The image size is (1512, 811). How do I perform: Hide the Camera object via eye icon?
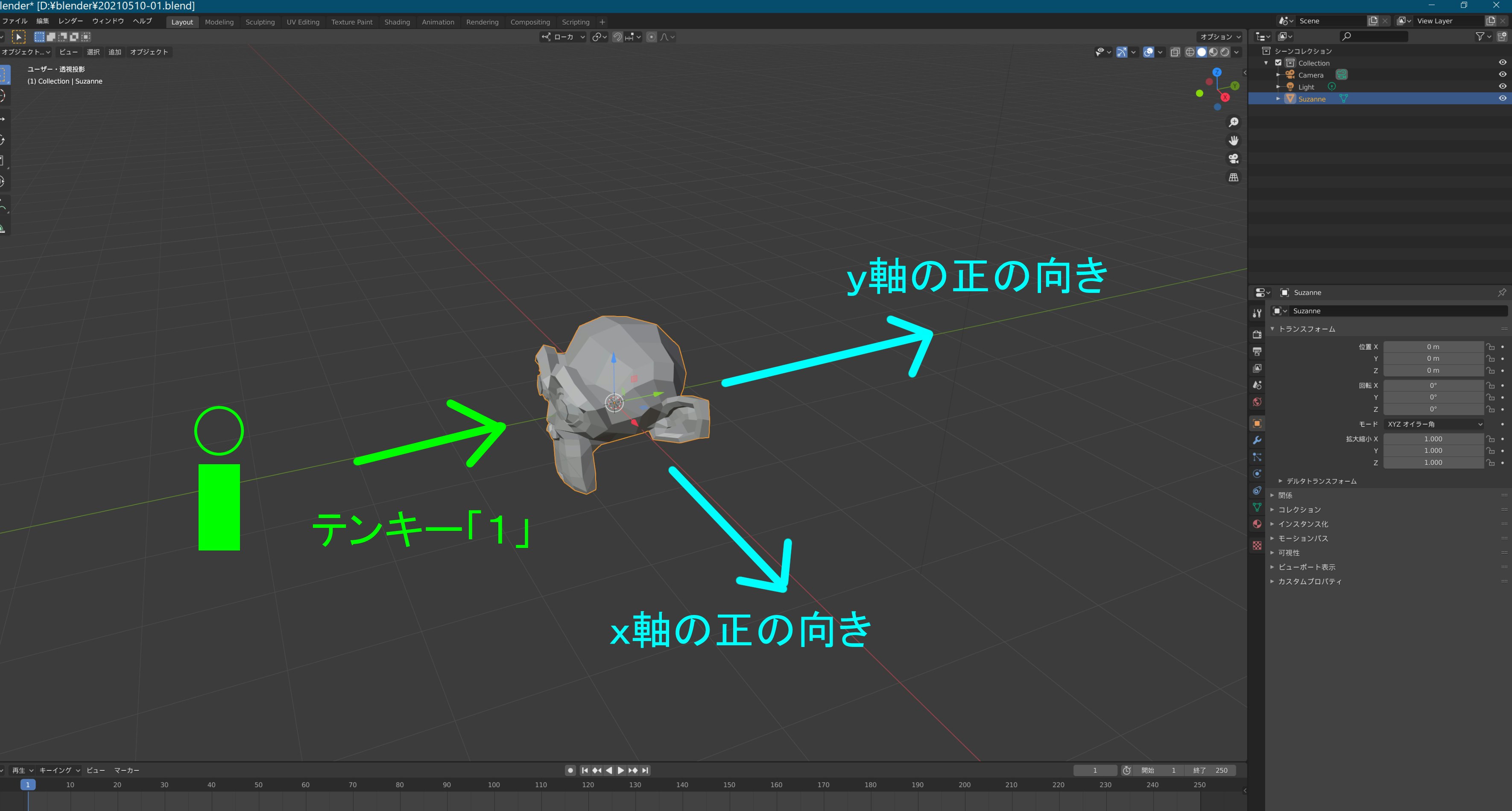[x=1502, y=75]
